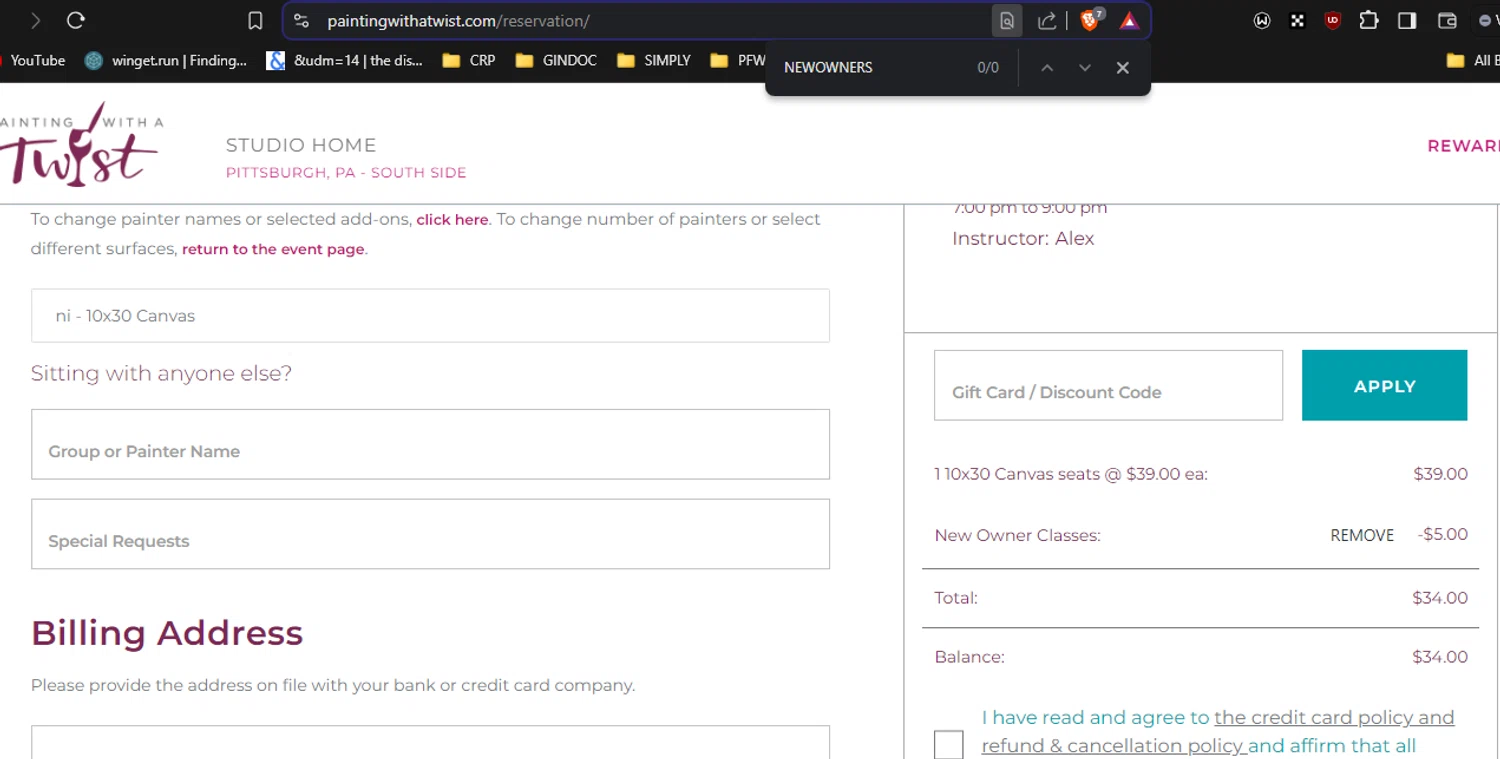Toggle the browser sidebar panel icon
This screenshot has width=1500, height=759.
(x=1407, y=20)
